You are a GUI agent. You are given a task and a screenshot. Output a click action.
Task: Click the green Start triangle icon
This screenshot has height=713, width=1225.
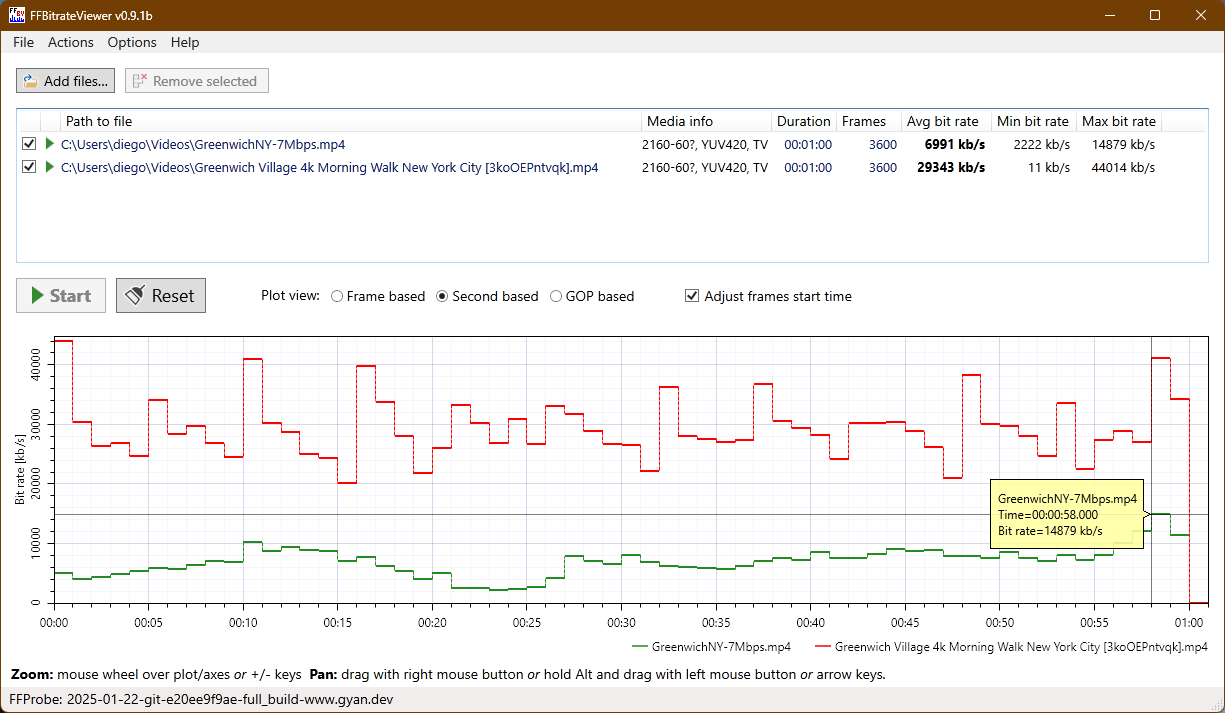pos(37,295)
